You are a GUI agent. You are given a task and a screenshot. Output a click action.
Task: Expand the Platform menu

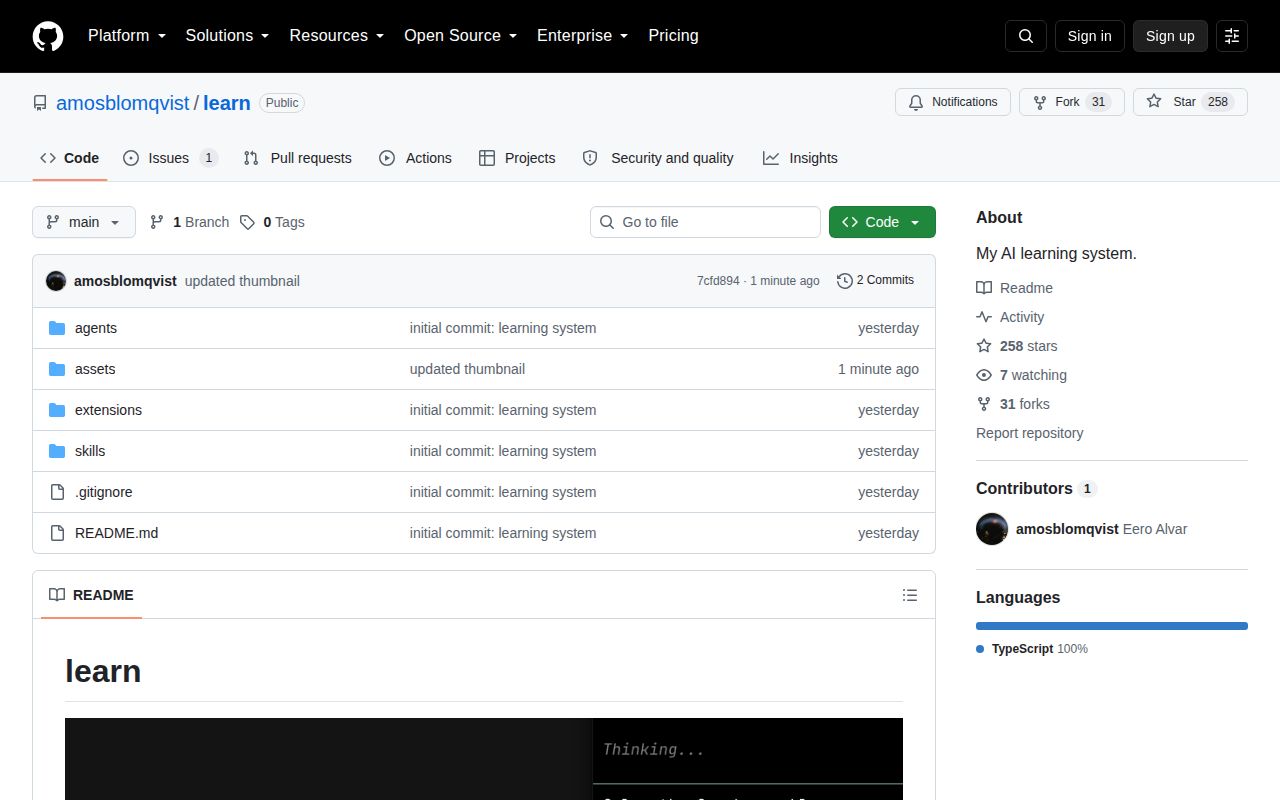tap(126, 36)
